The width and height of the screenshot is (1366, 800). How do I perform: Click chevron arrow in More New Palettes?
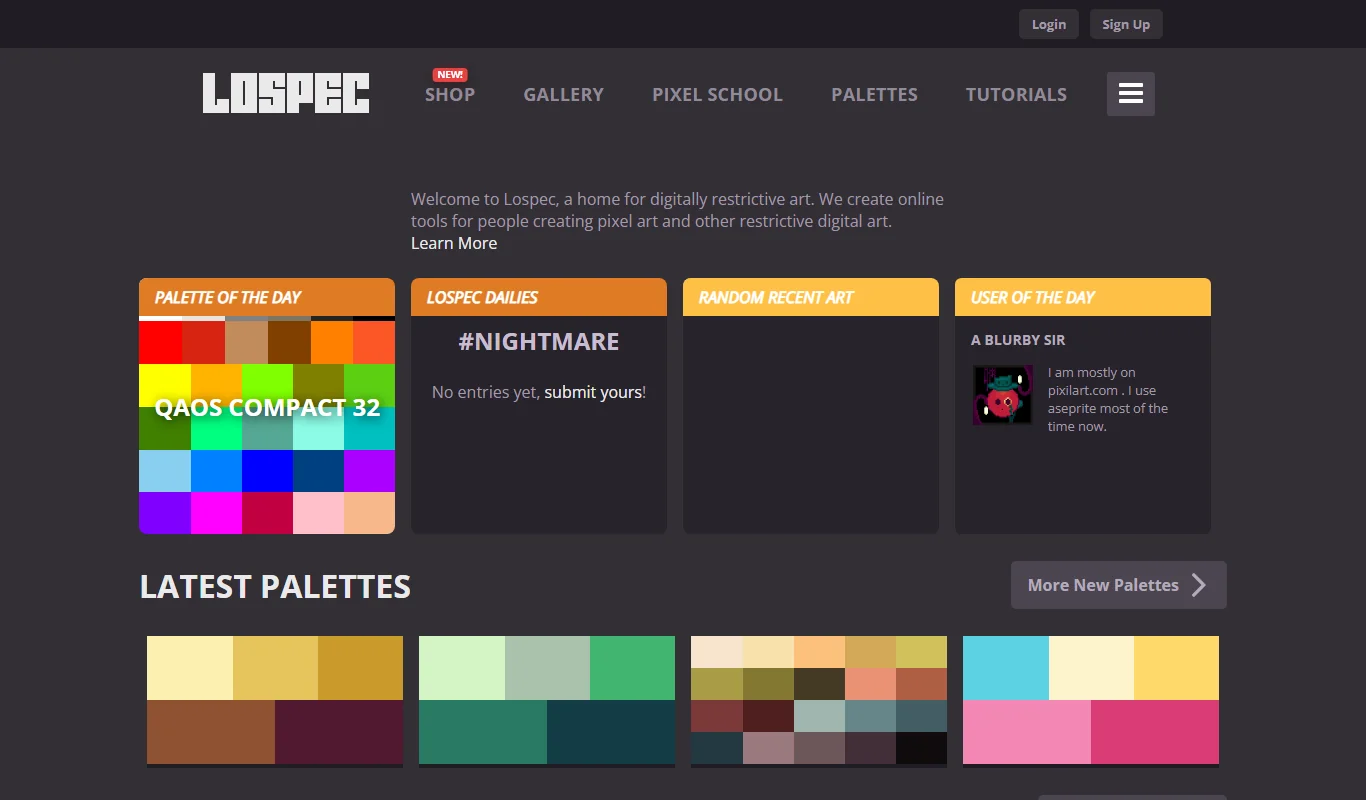(1199, 585)
